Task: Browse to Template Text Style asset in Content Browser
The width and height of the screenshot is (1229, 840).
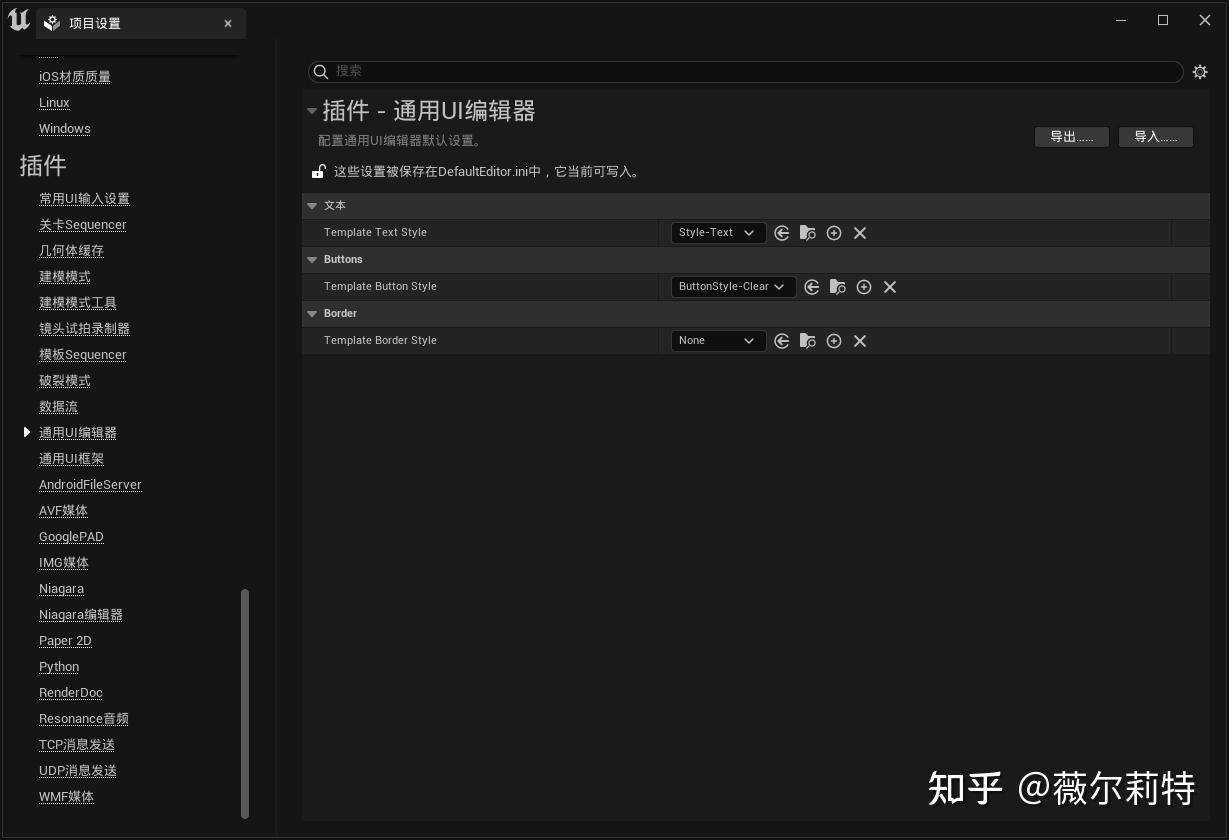Action: pyautogui.click(x=808, y=232)
